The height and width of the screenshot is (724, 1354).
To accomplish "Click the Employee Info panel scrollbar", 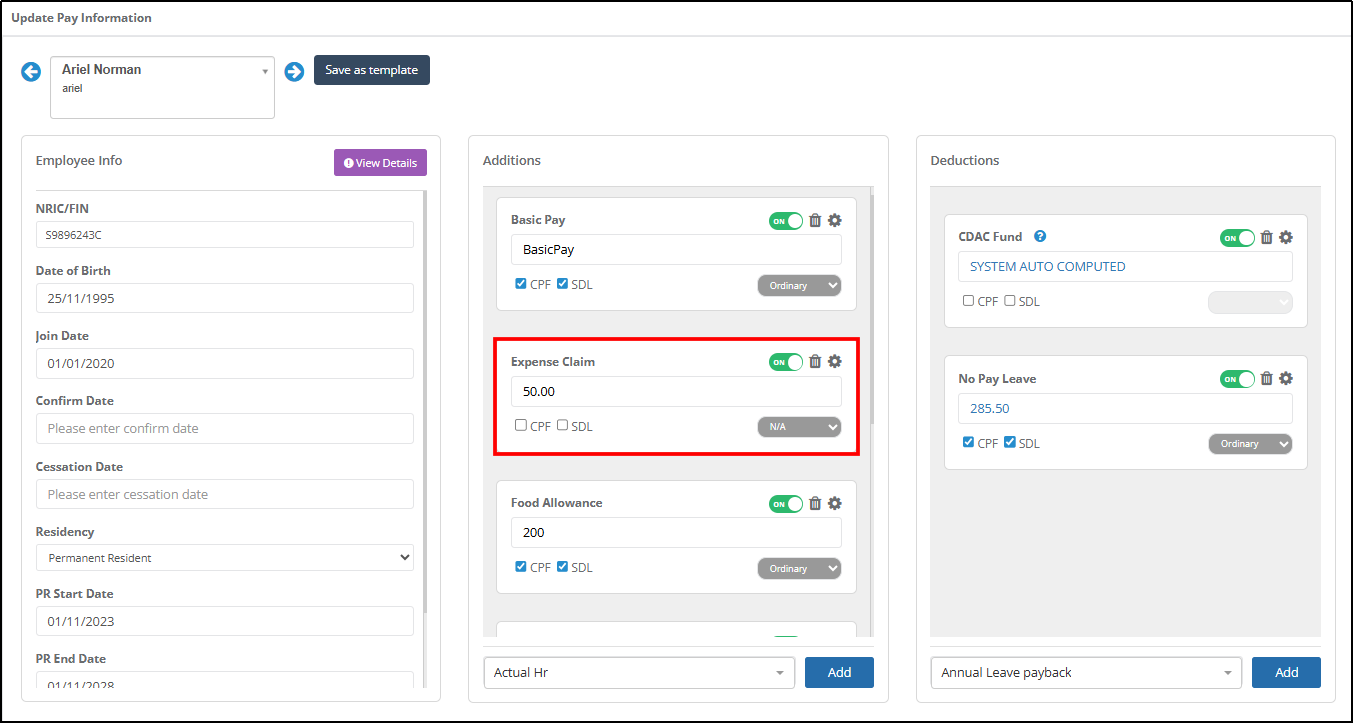I will point(424,402).
